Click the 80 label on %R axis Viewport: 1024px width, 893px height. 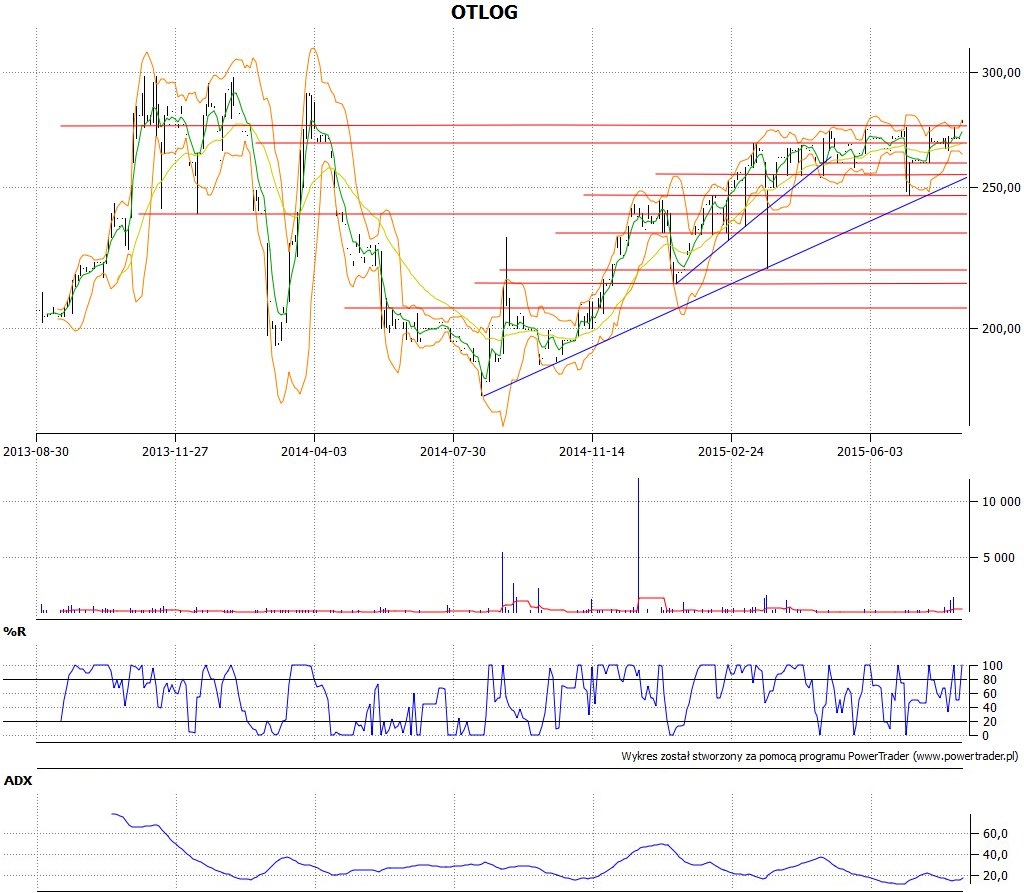point(989,680)
